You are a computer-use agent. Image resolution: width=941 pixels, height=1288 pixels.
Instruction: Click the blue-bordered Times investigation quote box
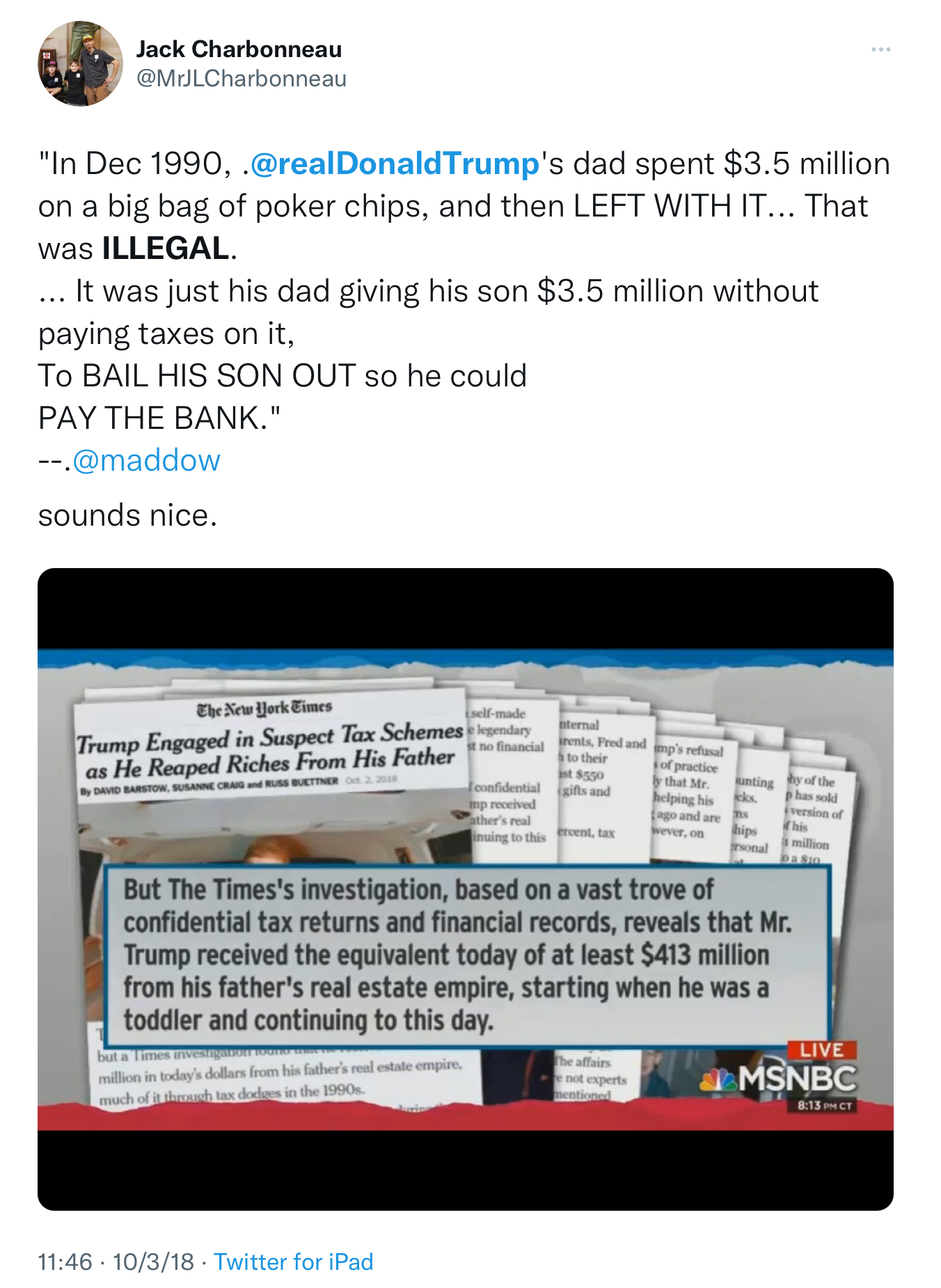[x=467, y=955]
